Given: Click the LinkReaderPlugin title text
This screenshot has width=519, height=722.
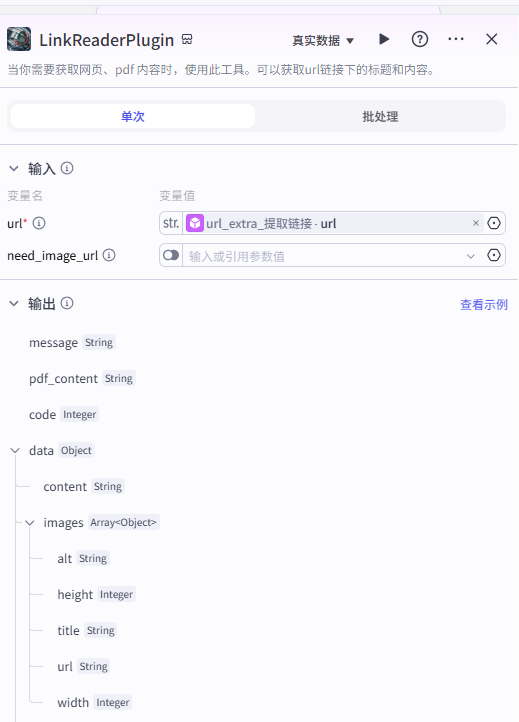Looking at the screenshot, I should point(106,40).
